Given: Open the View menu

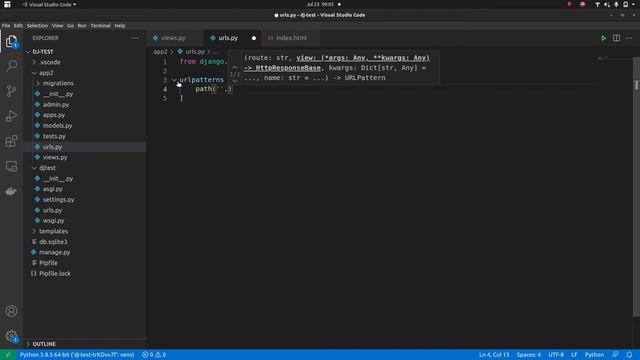Looking at the screenshot, I should (x=58, y=26).
